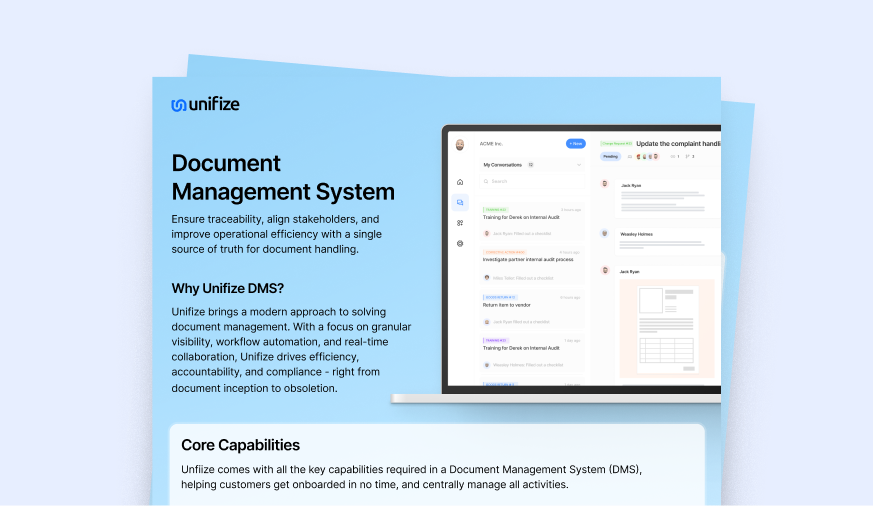This screenshot has height=506, width=873.
Task: Click the Pending status badge
Action: pyautogui.click(x=610, y=157)
